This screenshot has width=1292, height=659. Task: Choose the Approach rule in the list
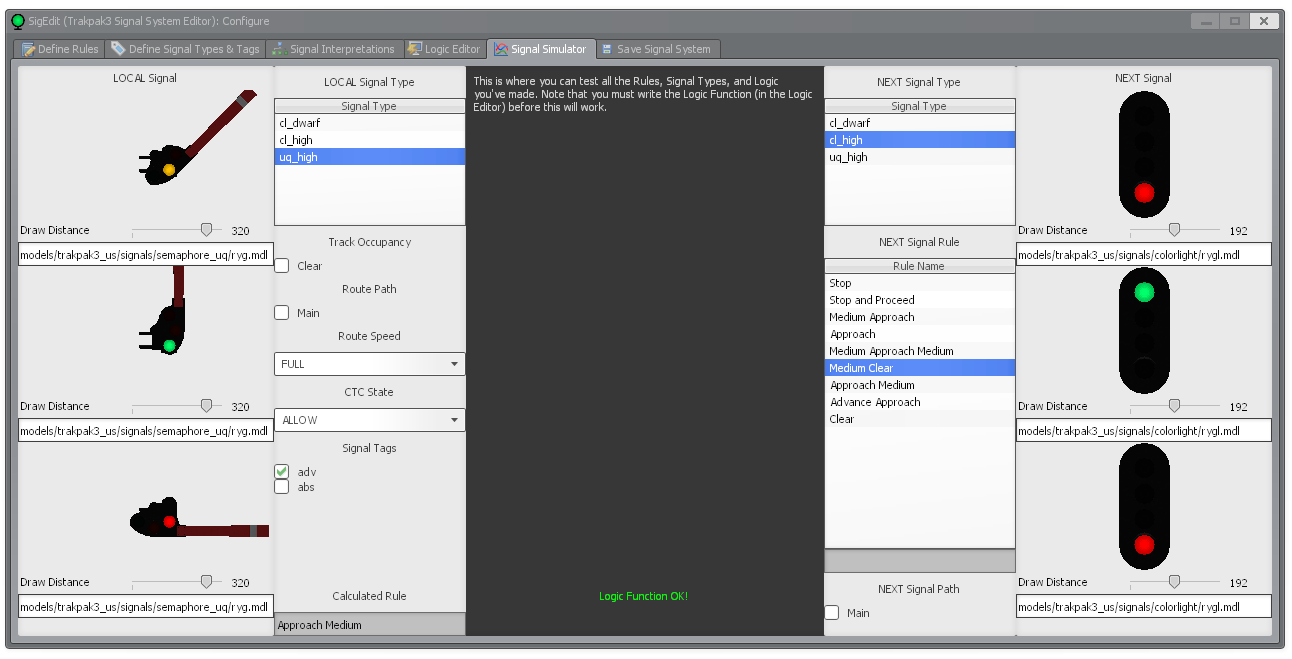pyautogui.click(x=920, y=334)
